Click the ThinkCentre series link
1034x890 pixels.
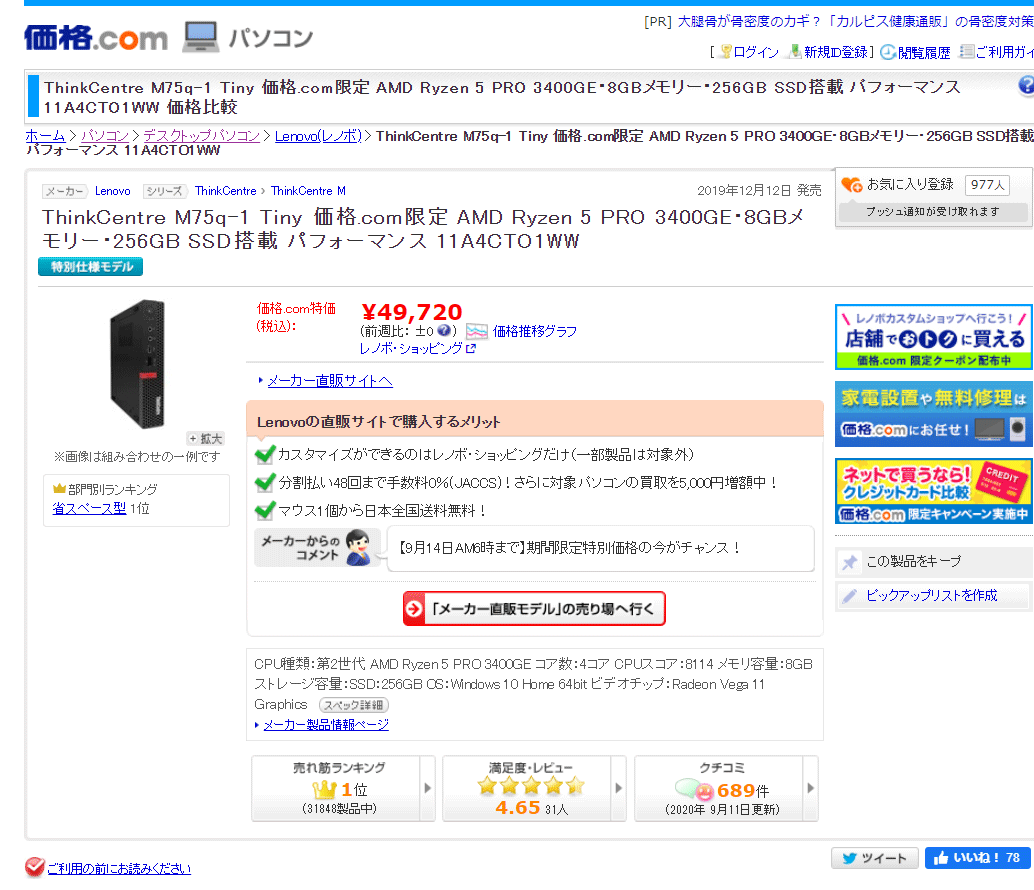point(226,191)
